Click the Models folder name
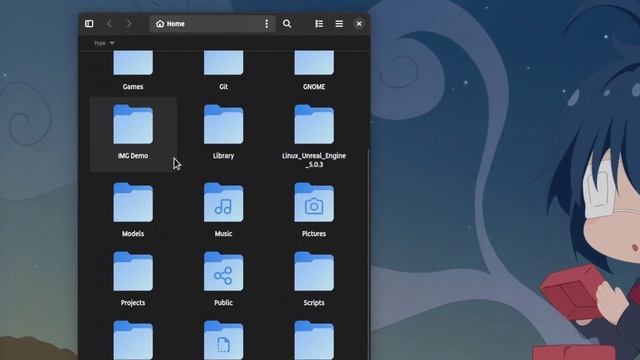 click(x=133, y=233)
